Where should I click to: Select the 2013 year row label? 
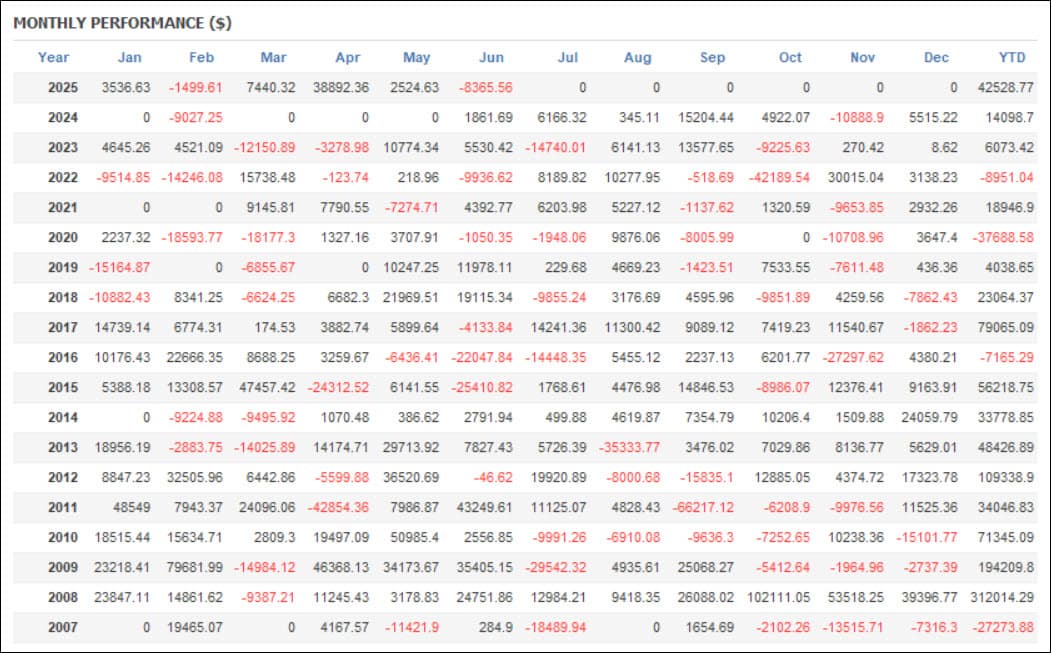pyautogui.click(x=62, y=447)
